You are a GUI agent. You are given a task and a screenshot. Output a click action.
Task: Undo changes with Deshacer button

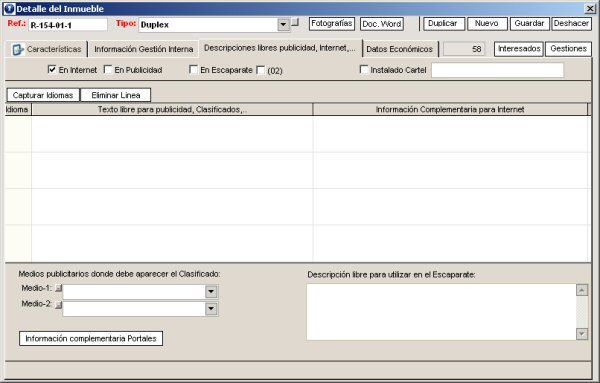click(x=571, y=23)
